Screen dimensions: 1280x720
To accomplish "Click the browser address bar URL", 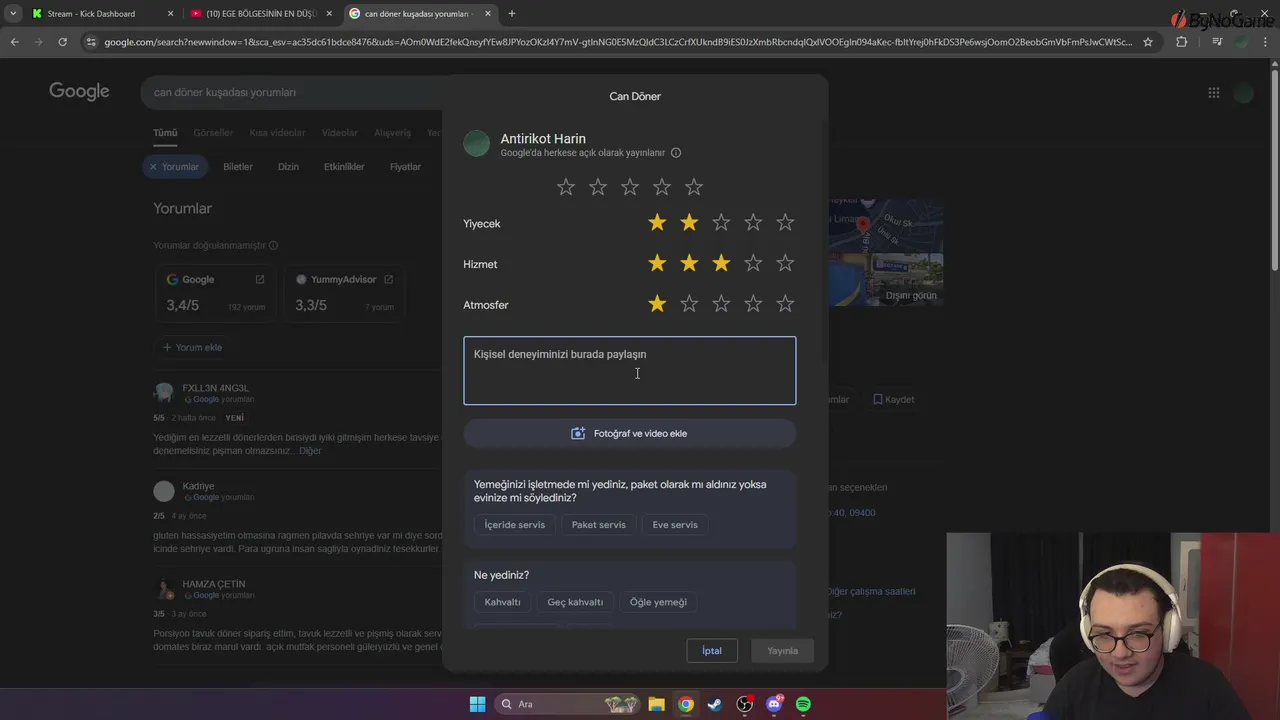I will click(617, 42).
